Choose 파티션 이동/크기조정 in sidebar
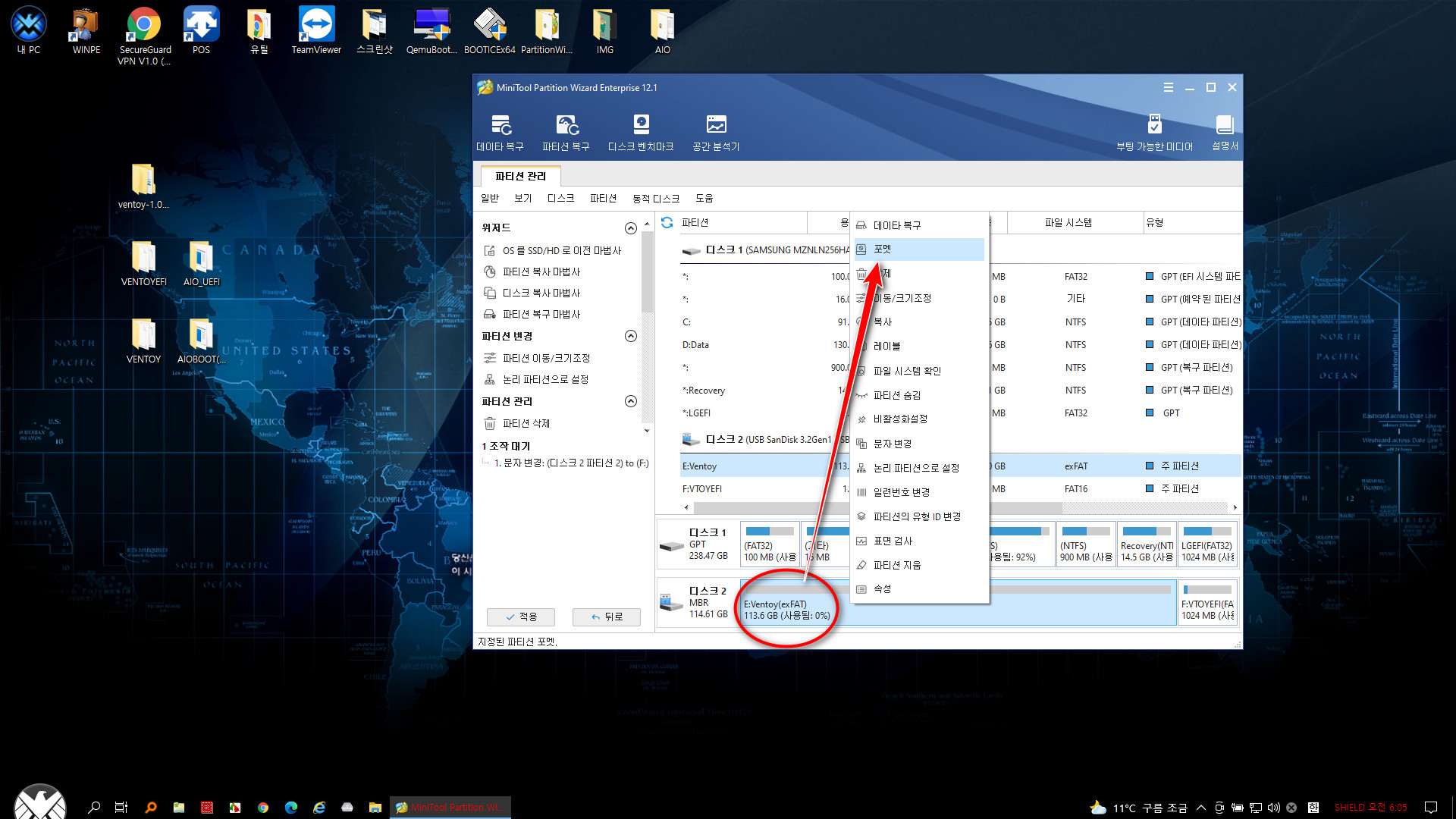 pos(537,358)
